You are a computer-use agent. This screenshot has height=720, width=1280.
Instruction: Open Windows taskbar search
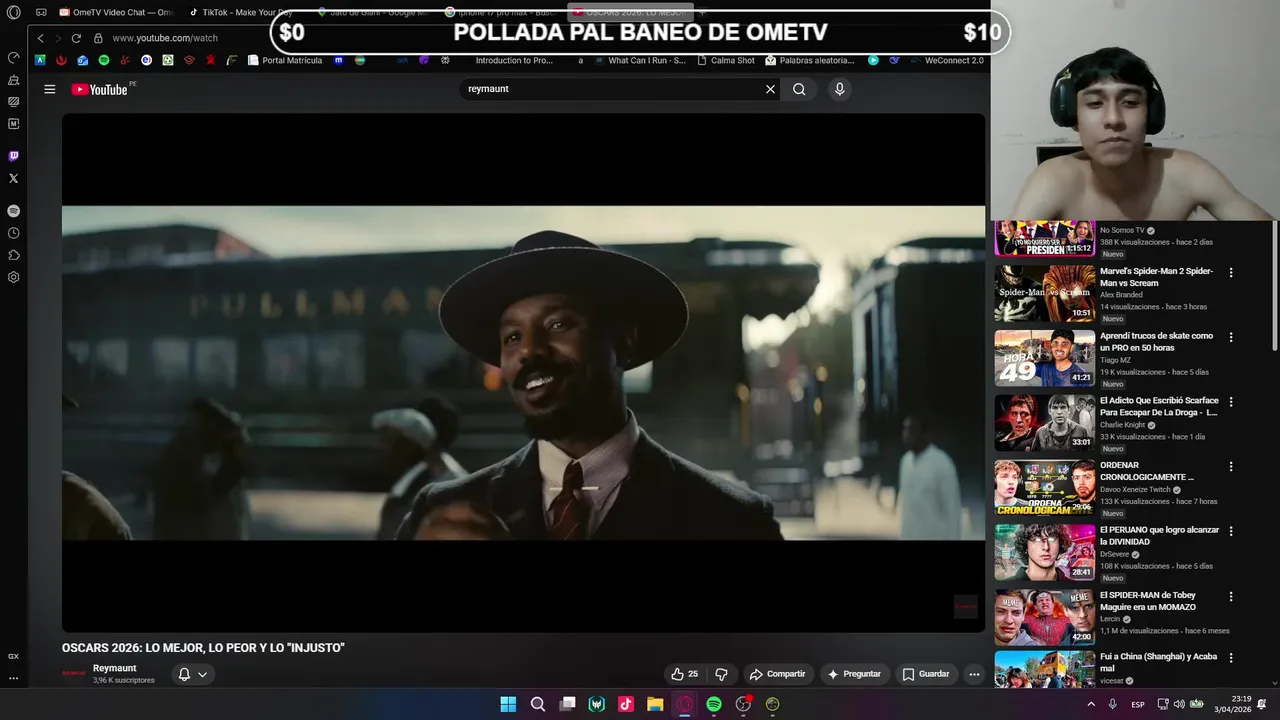point(538,704)
